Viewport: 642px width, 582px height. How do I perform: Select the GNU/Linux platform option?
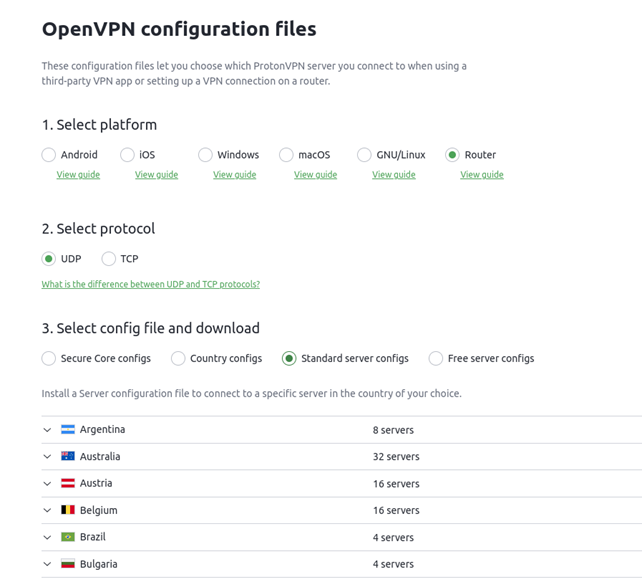point(364,155)
